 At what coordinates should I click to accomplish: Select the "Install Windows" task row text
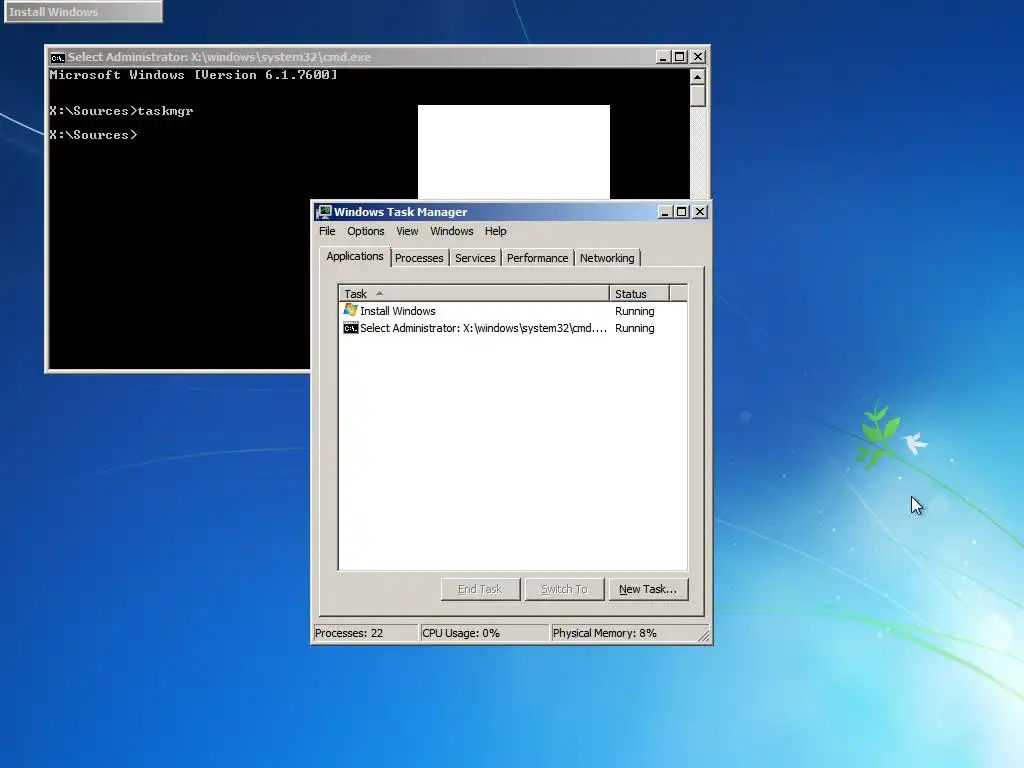(x=398, y=311)
